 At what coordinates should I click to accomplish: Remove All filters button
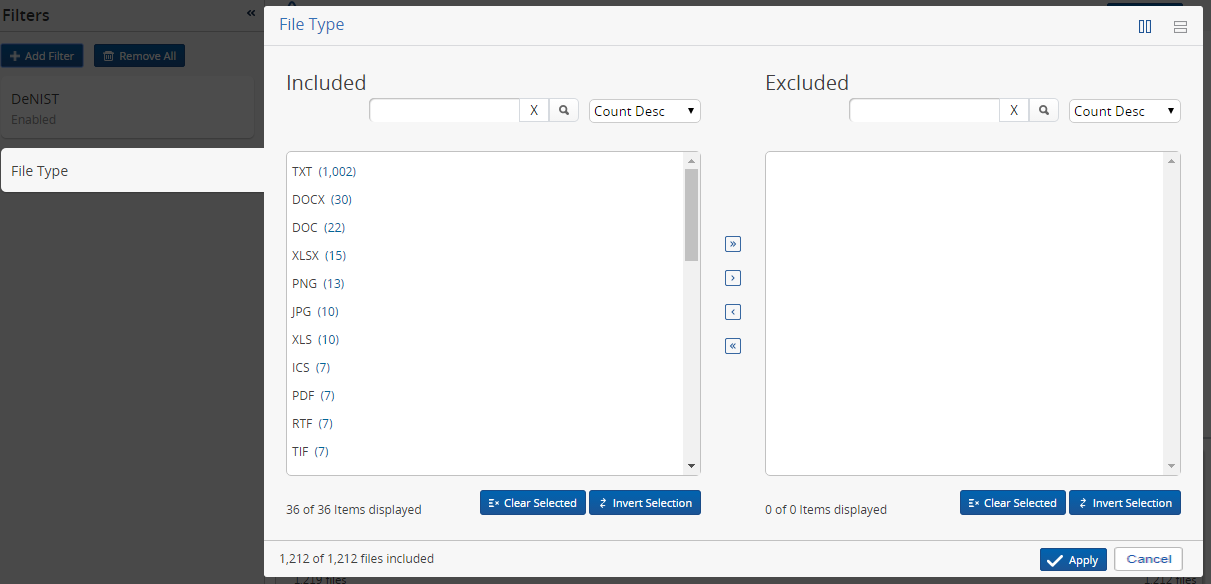pyautogui.click(x=139, y=56)
